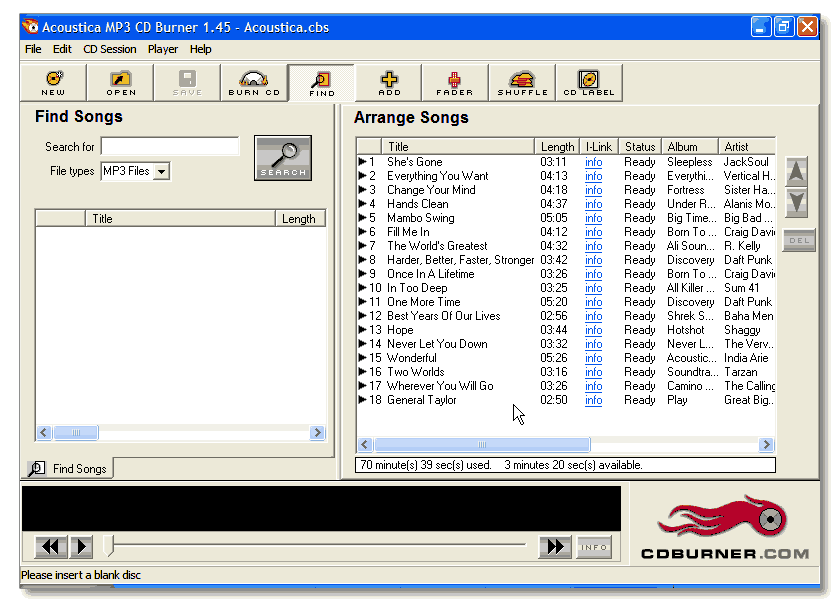This screenshot has width=840, height=603.
Task: Click the play button in the player
Action: click(81, 546)
